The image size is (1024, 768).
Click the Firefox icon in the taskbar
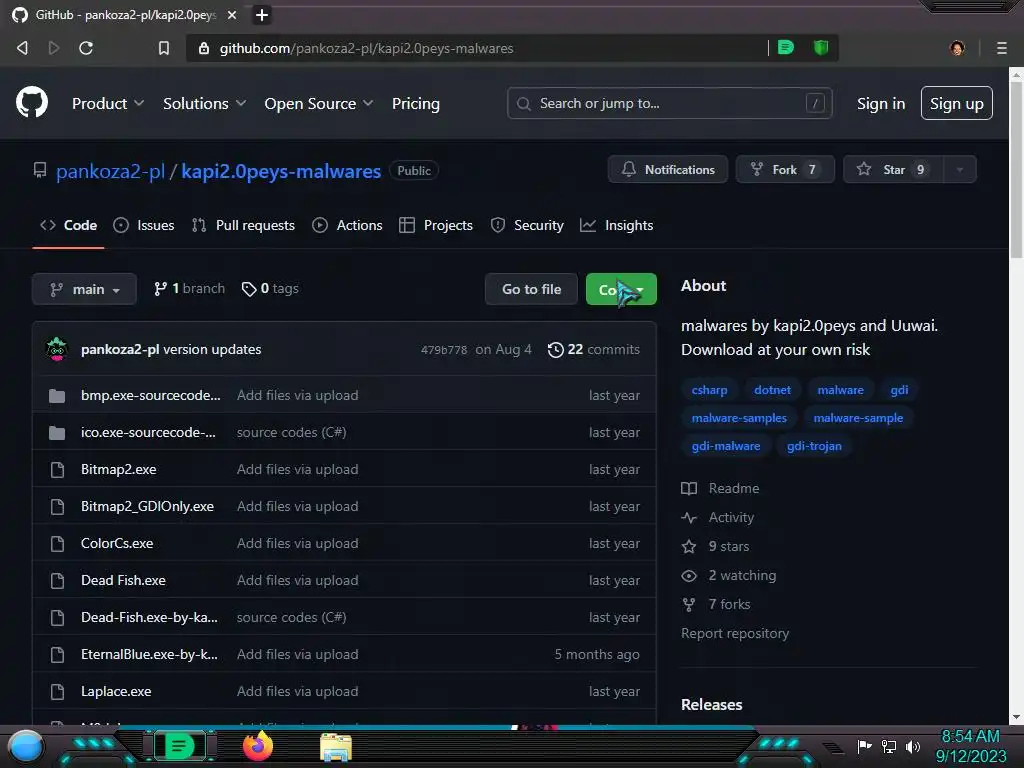click(258, 746)
